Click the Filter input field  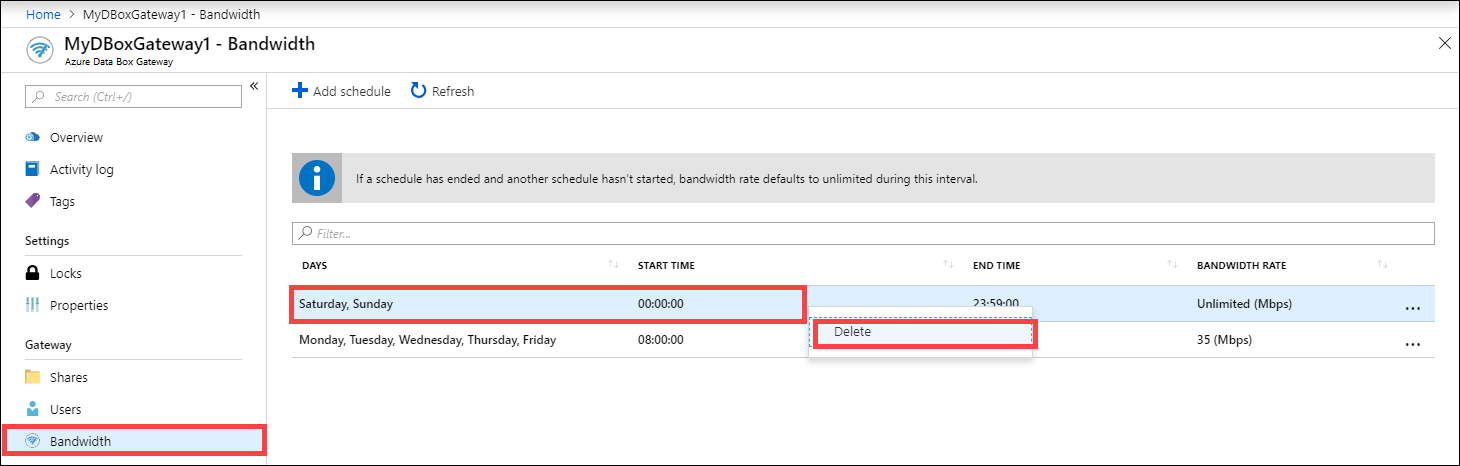click(863, 233)
